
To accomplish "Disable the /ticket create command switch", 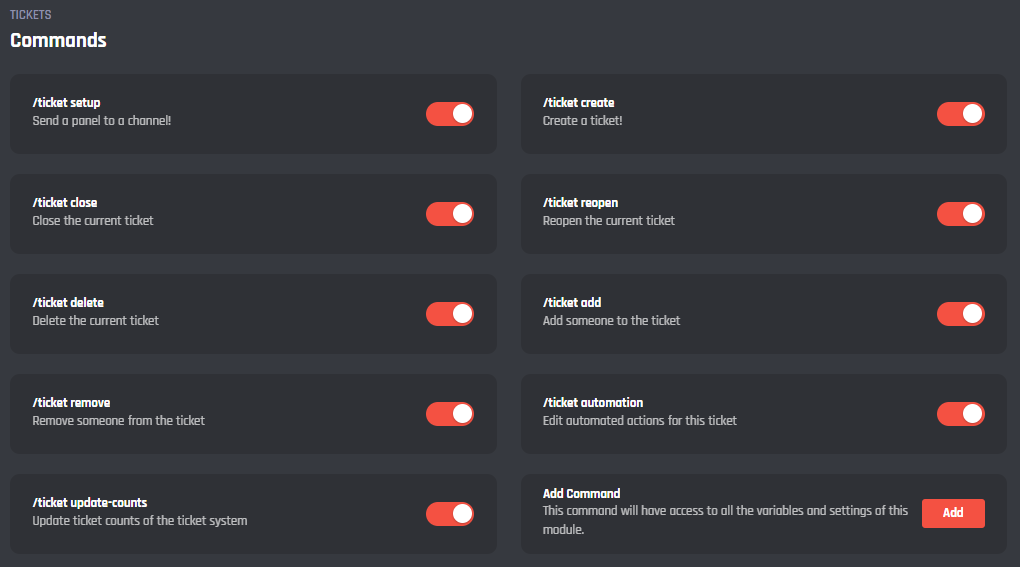I will point(960,114).
